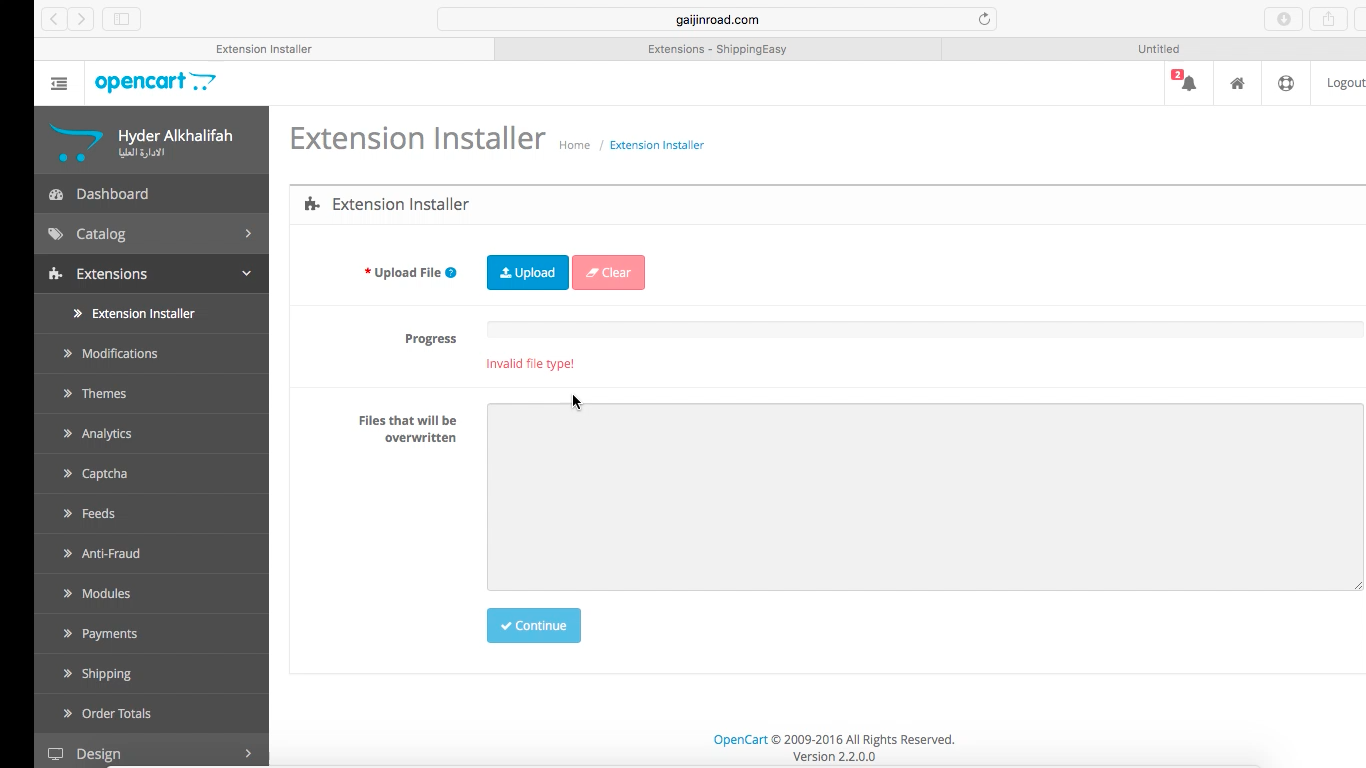Viewport: 1366px width, 768px height.
Task: Open the Safari downloads icon
Action: coord(1284,19)
